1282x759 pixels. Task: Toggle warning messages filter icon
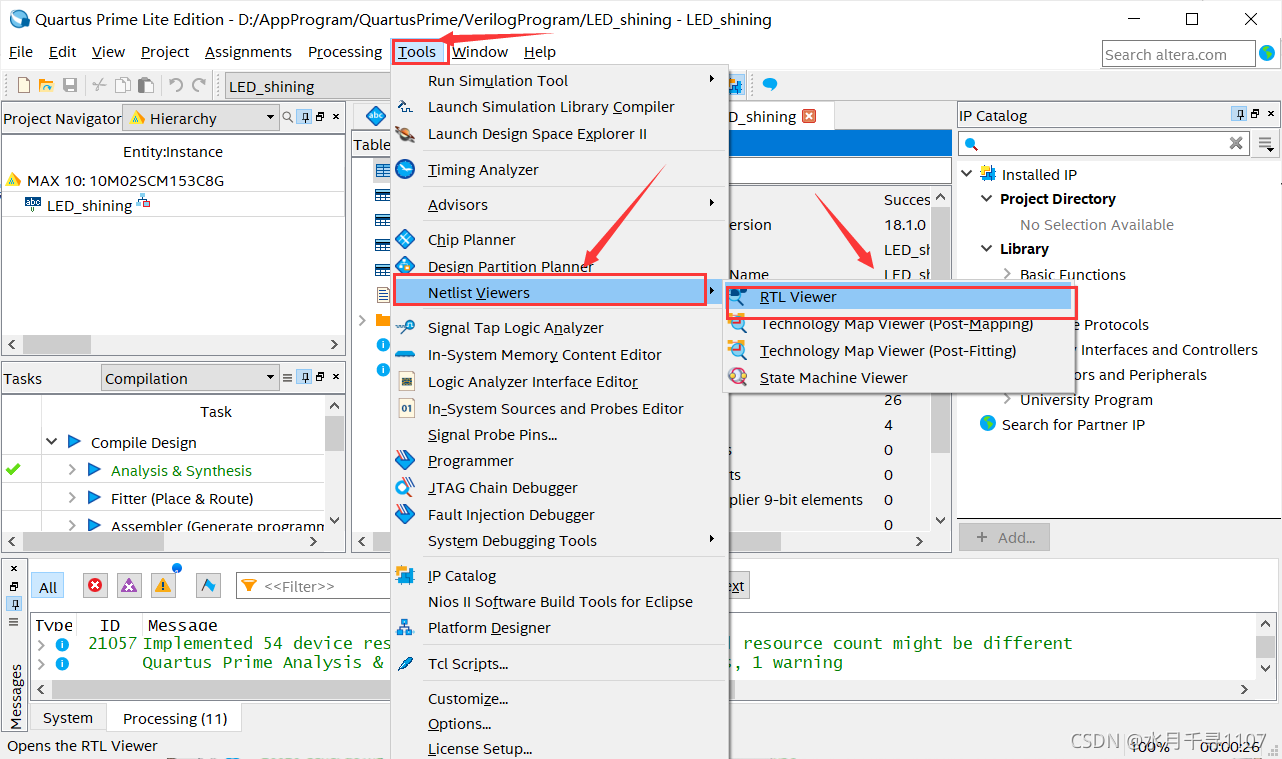[163, 586]
